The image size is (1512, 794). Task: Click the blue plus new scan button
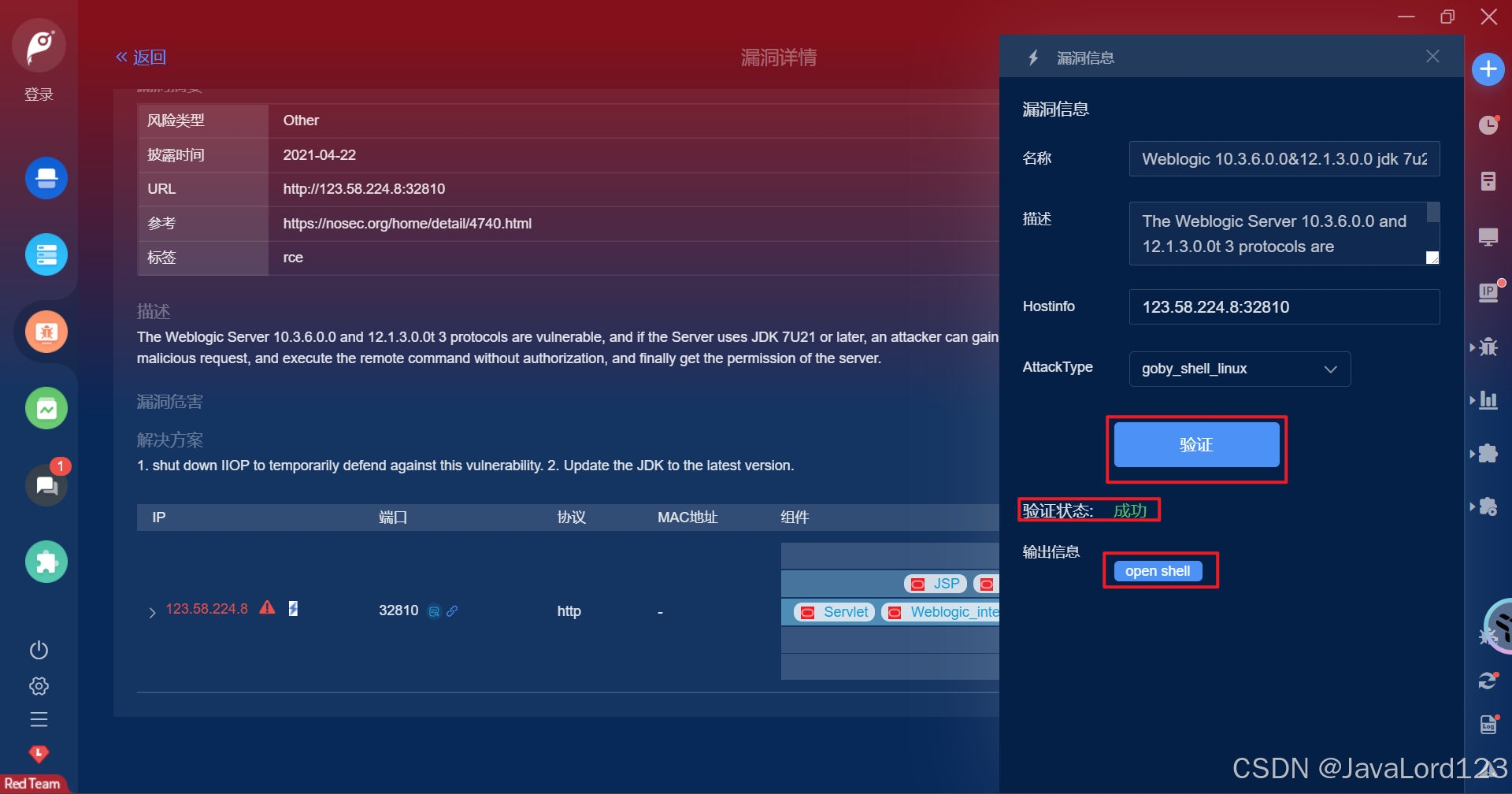point(1488,69)
